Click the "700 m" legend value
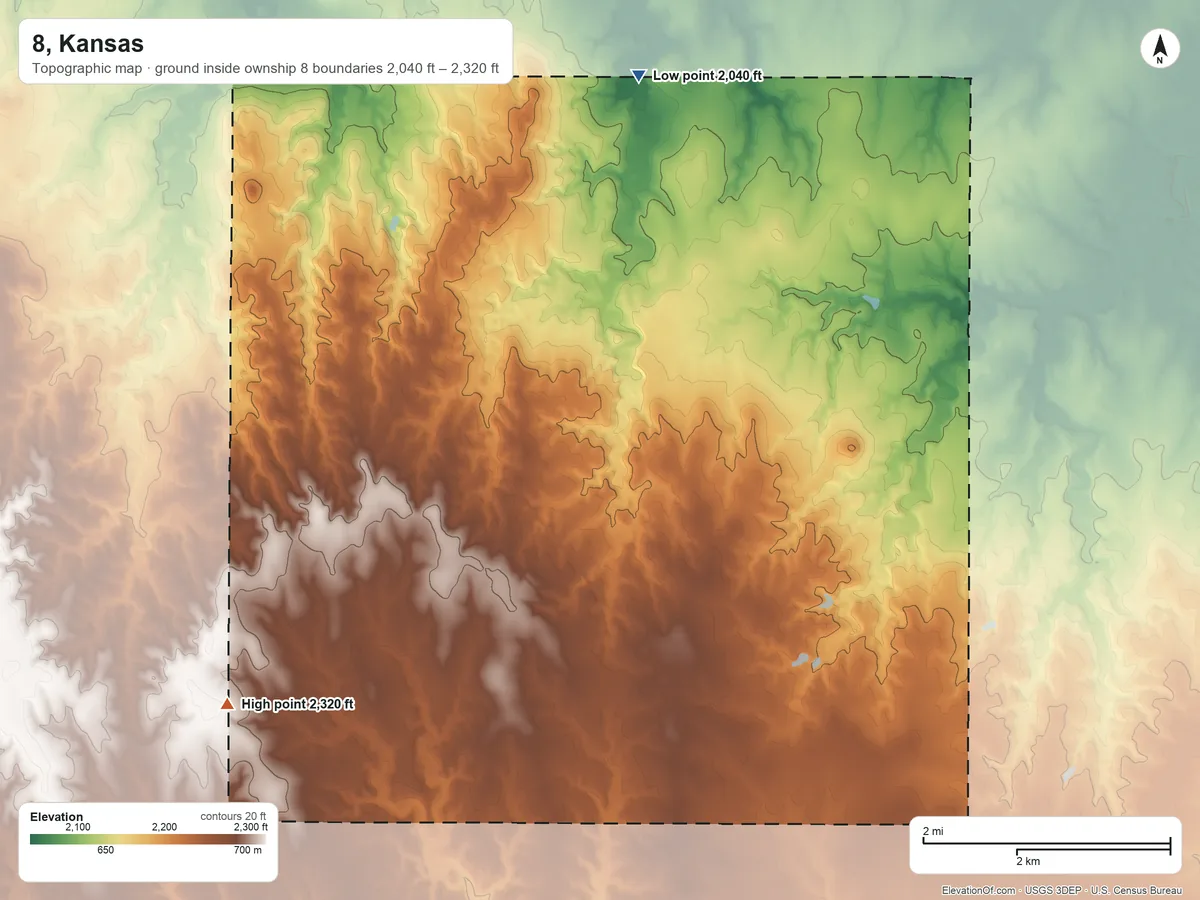Image resolution: width=1200 pixels, height=900 pixels. (x=247, y=851)
